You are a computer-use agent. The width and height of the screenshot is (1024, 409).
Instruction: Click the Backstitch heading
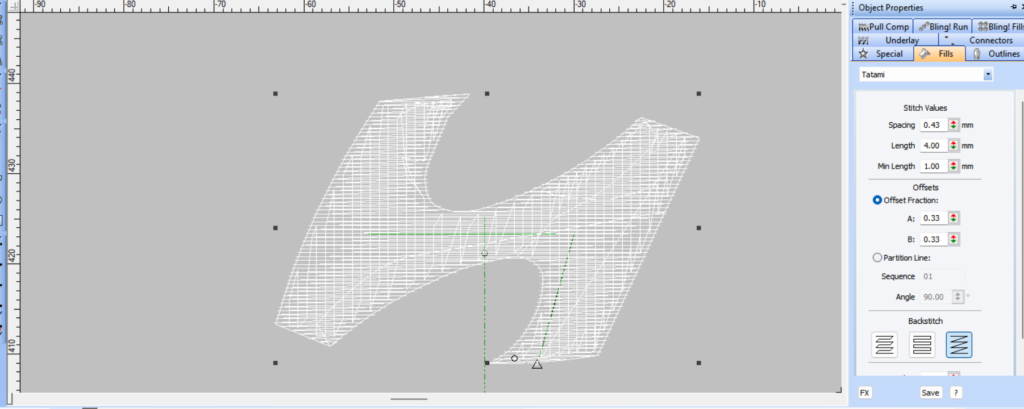(925, 321)
